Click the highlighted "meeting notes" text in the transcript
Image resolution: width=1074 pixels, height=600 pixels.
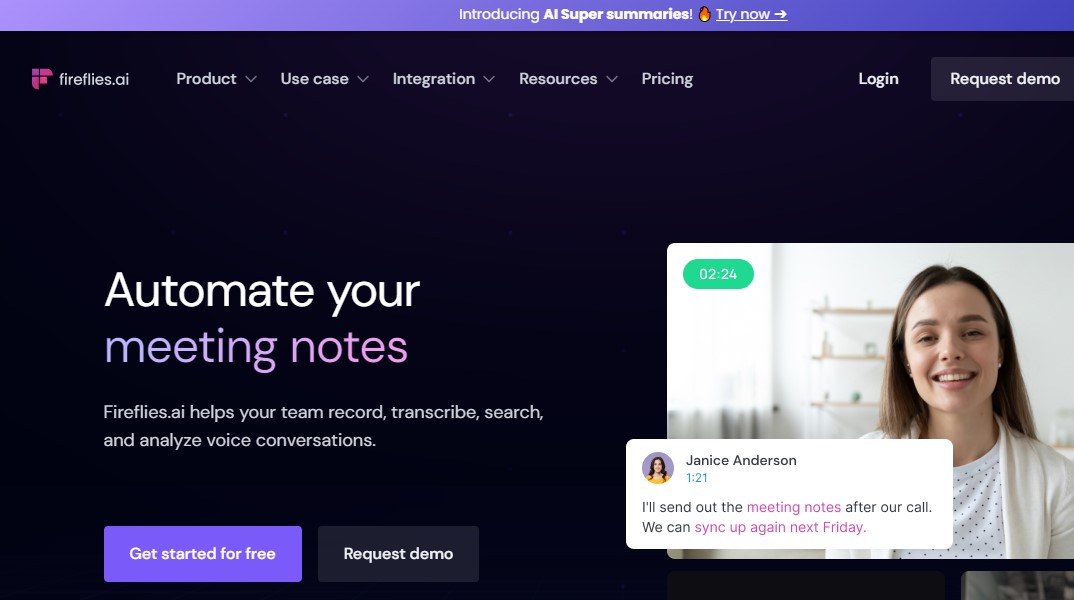point(794,507)
